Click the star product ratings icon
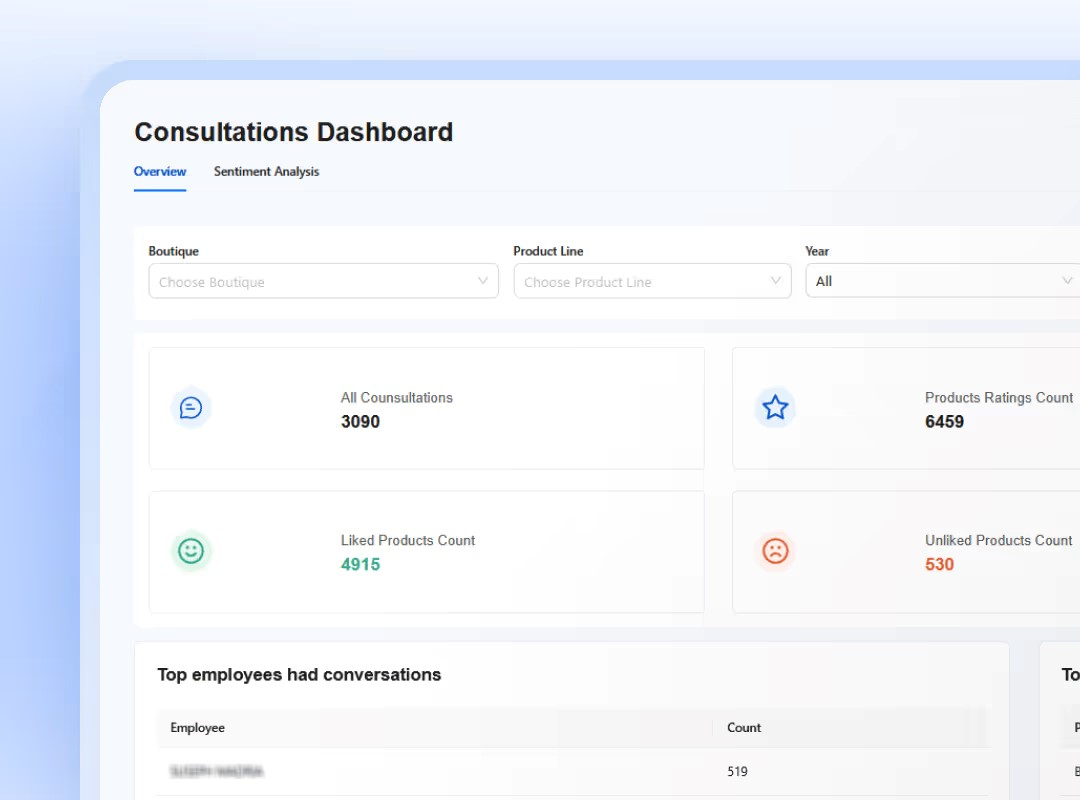 [775, 408]
